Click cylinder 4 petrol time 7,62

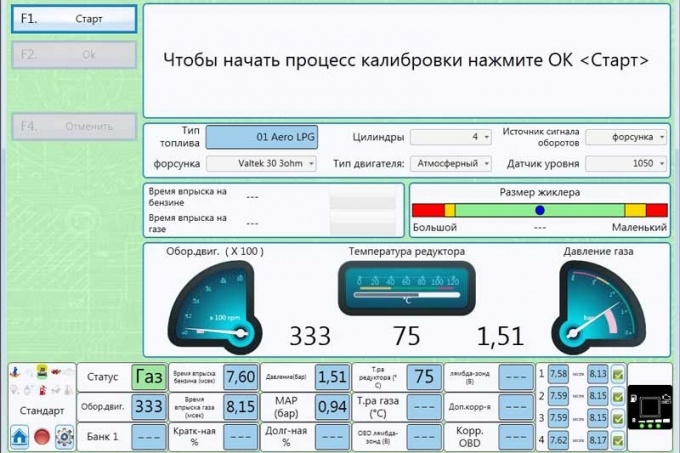pyautogui.click(x=558, y=440)
